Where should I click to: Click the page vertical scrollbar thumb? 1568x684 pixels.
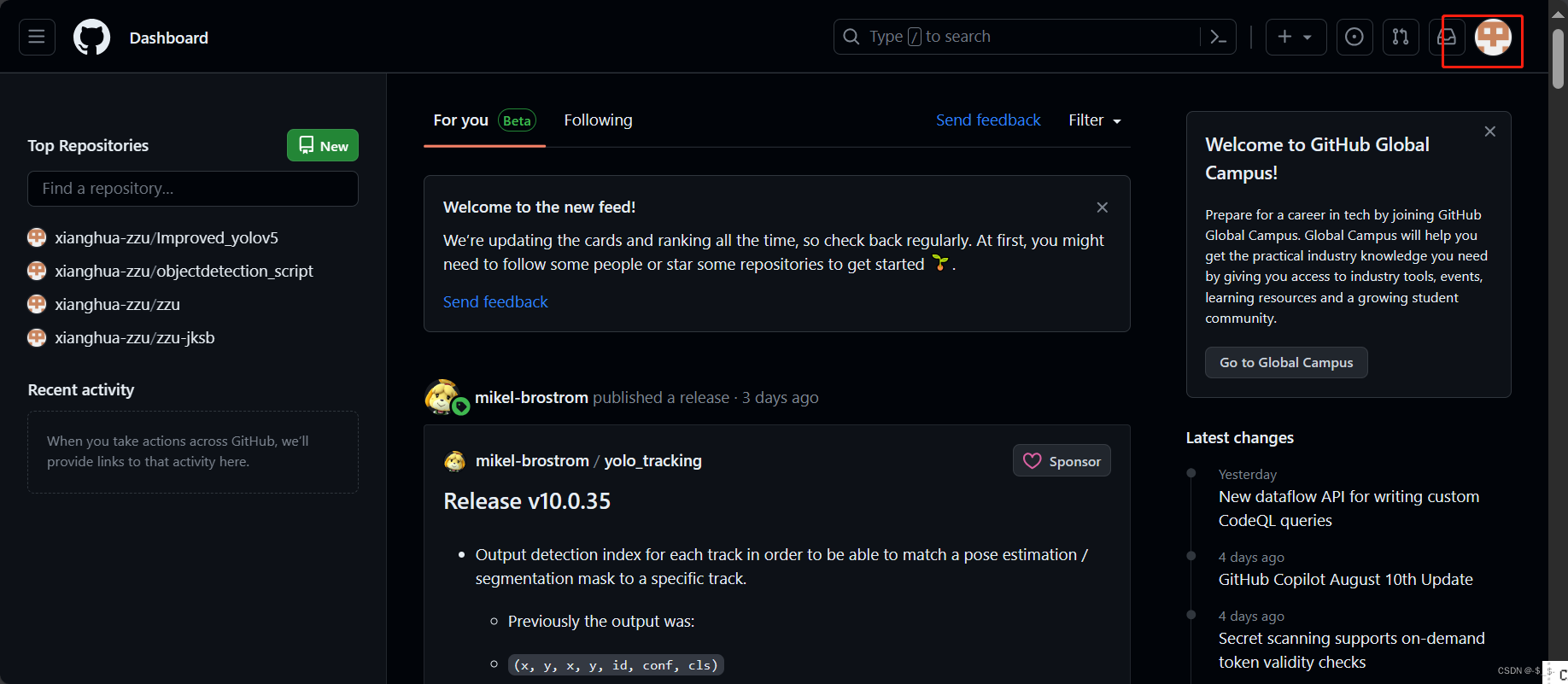(x=1558, y=59)
